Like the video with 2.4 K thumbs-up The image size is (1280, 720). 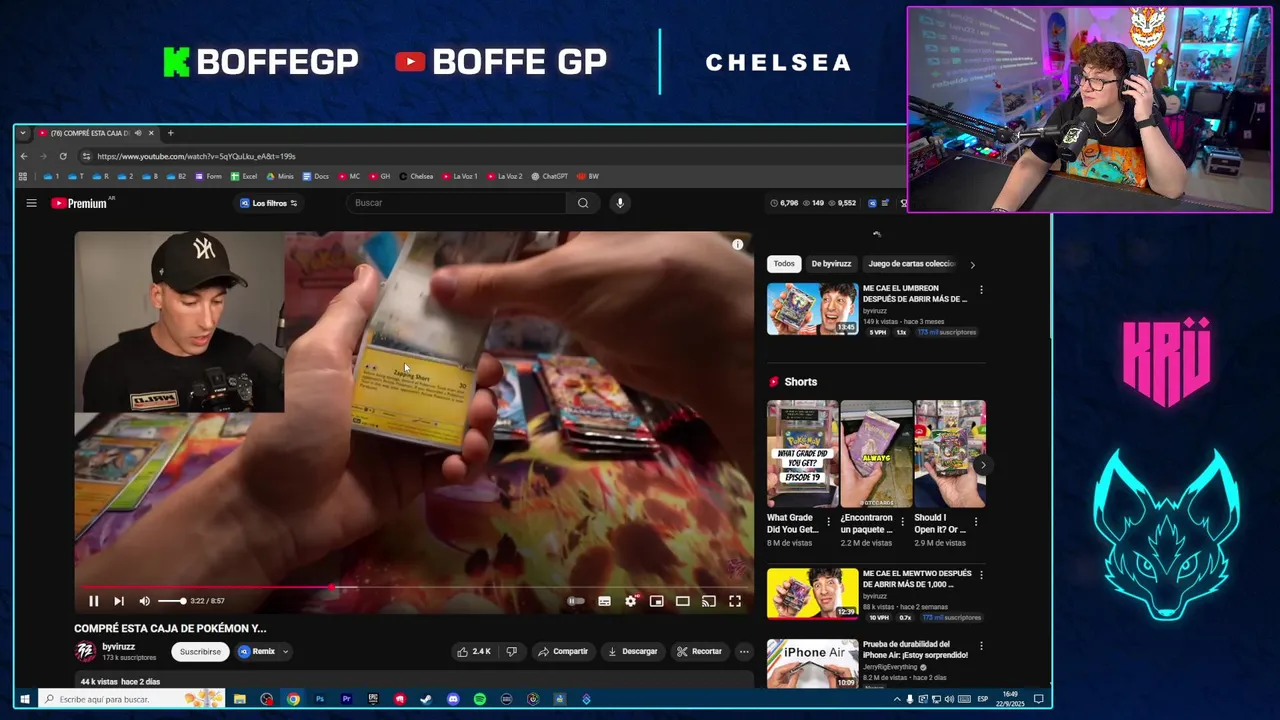474,651
